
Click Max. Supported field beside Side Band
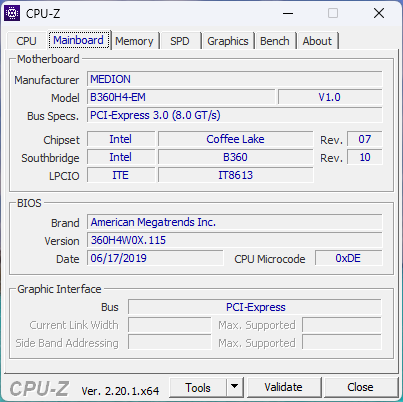(342, 343)
